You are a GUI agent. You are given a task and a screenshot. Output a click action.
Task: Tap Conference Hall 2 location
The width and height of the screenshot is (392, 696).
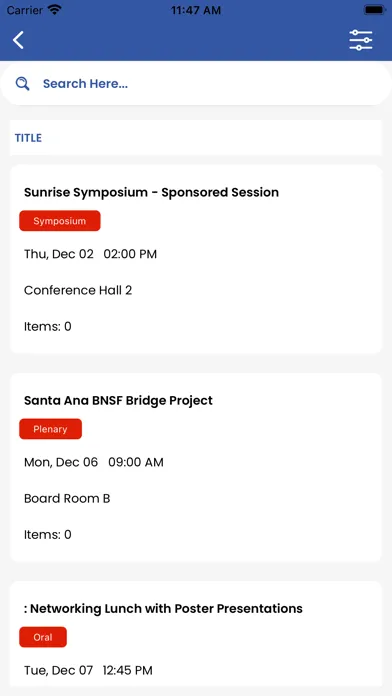pyautogui.click(x=78, y=290)
